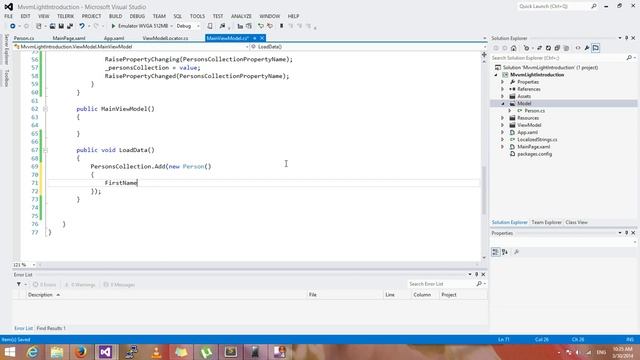This screenshot has width=640, height=360.
Task: Click the Solution Explorer Refresh icon
Action: point(548,48)
